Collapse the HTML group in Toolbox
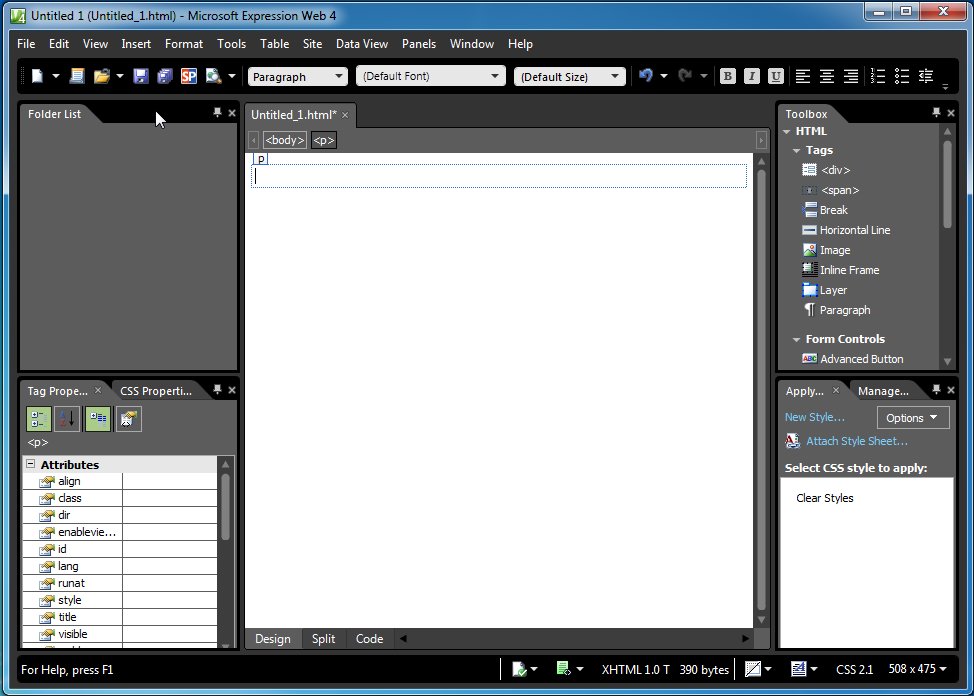 pyautogui.click(x=786, y=132)
